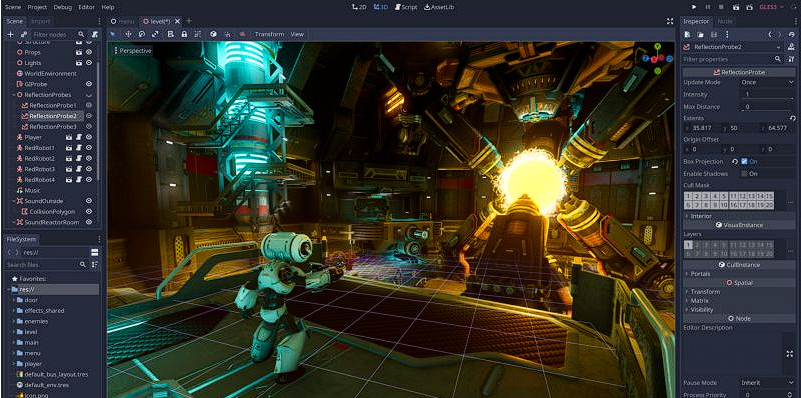Enable the Box Projection checkbox

(744, 161)
